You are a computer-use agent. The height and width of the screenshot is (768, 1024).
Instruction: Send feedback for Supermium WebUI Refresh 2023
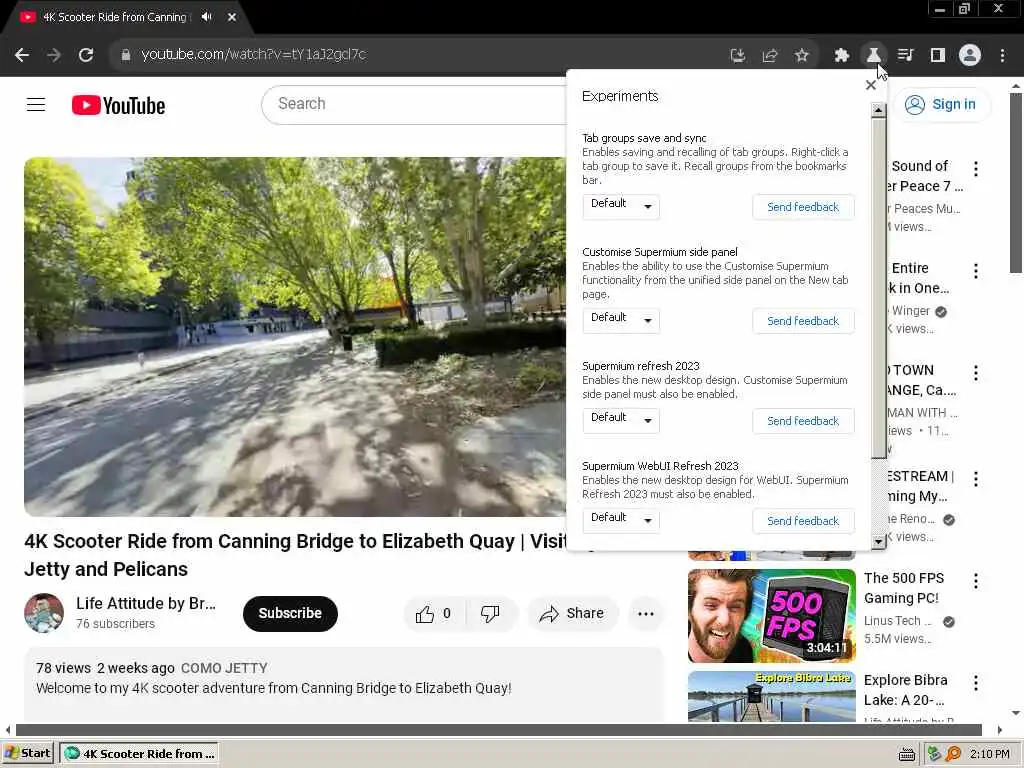coord(803,520)
